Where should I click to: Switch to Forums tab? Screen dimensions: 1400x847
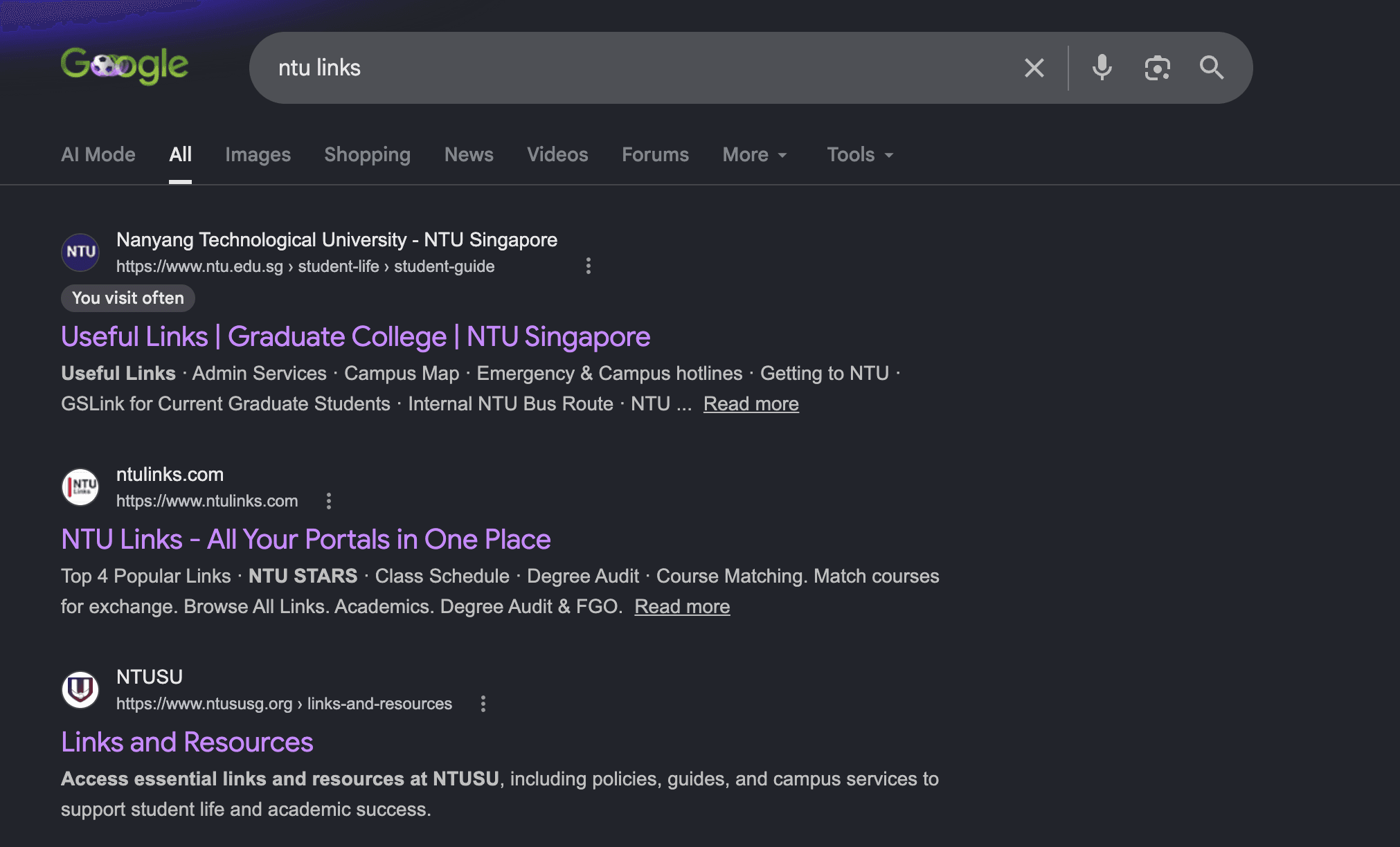tap(655, 154)
